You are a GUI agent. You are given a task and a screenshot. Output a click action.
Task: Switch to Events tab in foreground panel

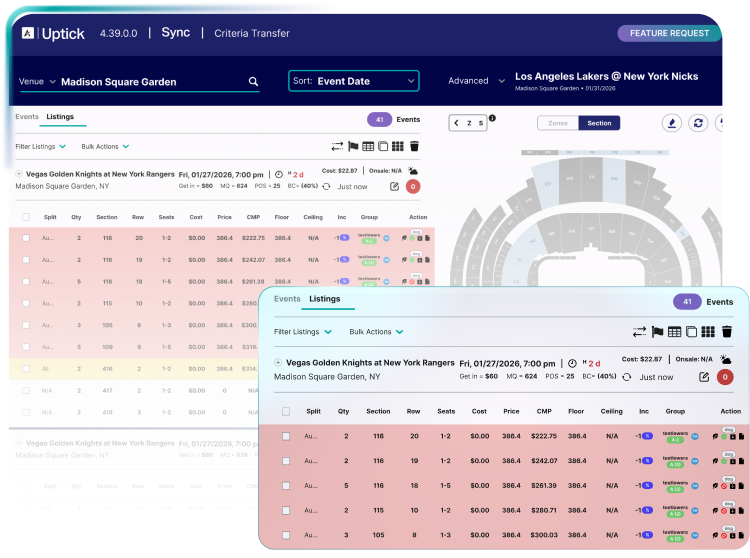coord(286,299)
